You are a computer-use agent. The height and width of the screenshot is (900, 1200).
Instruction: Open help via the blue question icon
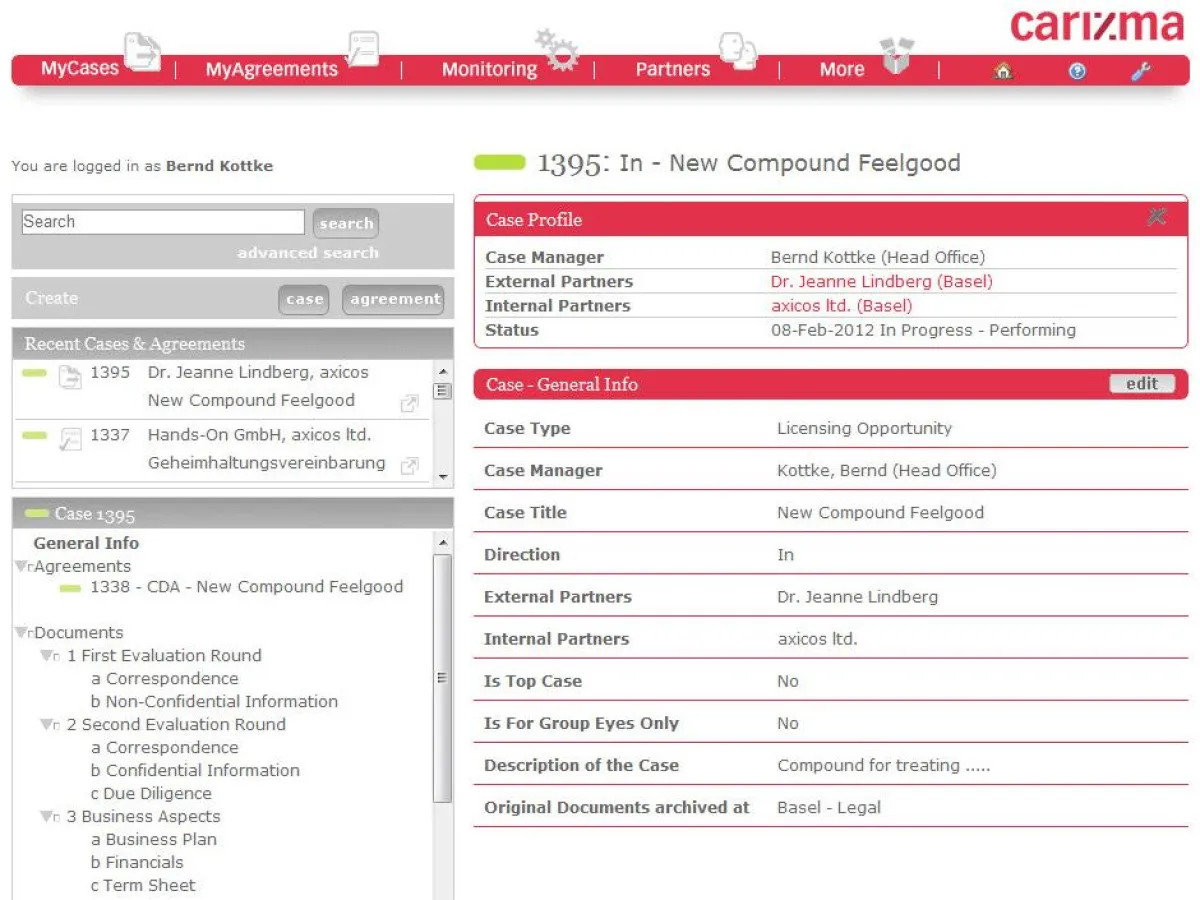click(x=1077, y=70)
